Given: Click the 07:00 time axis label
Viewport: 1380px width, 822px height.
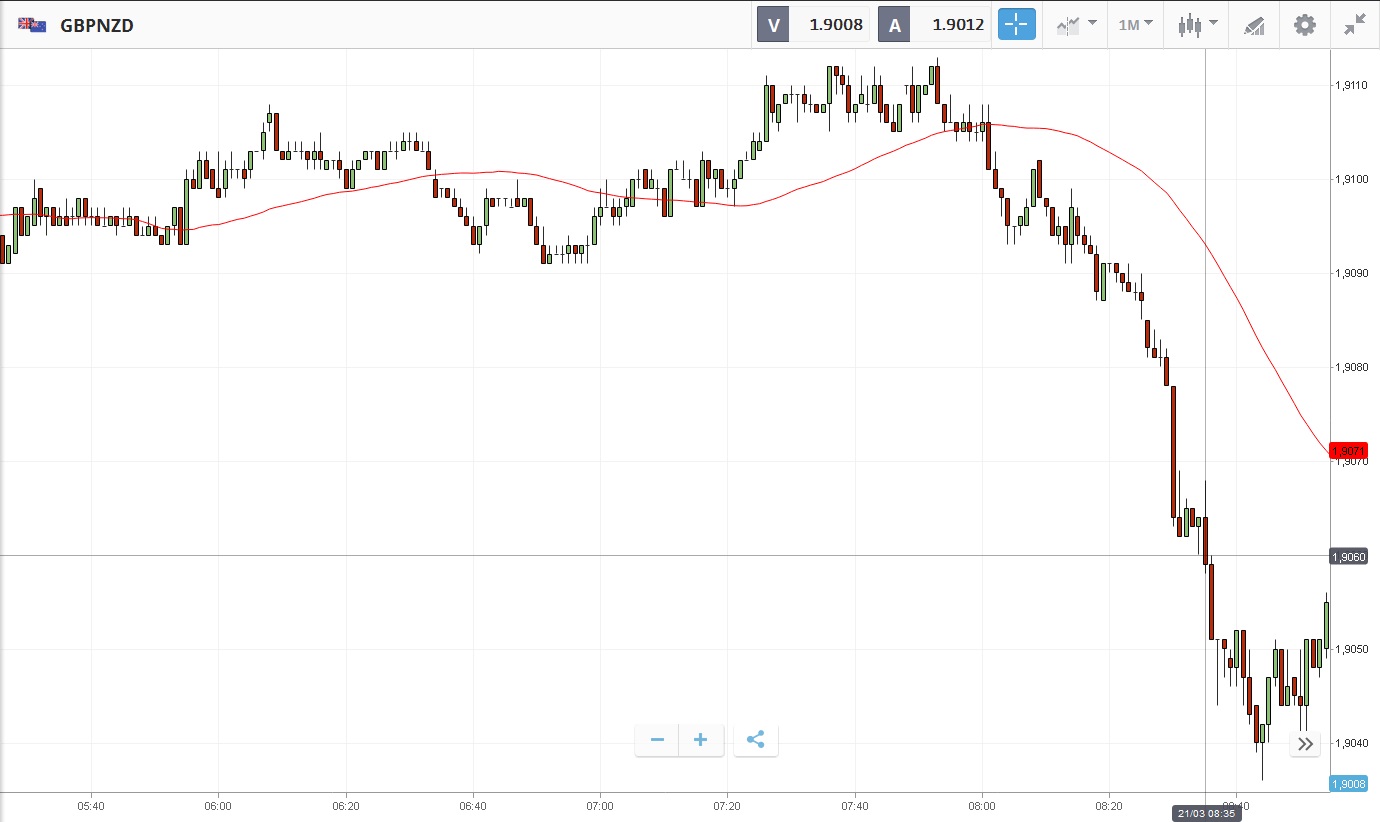Looking at the screenshot, I should point(600,806).
